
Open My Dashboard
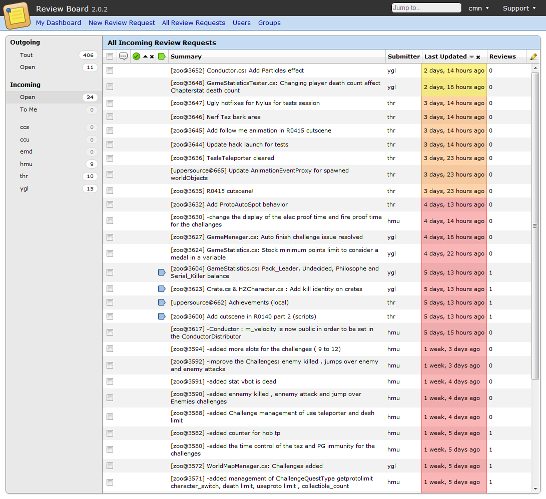pyautogui.click(x=58, y=23)
